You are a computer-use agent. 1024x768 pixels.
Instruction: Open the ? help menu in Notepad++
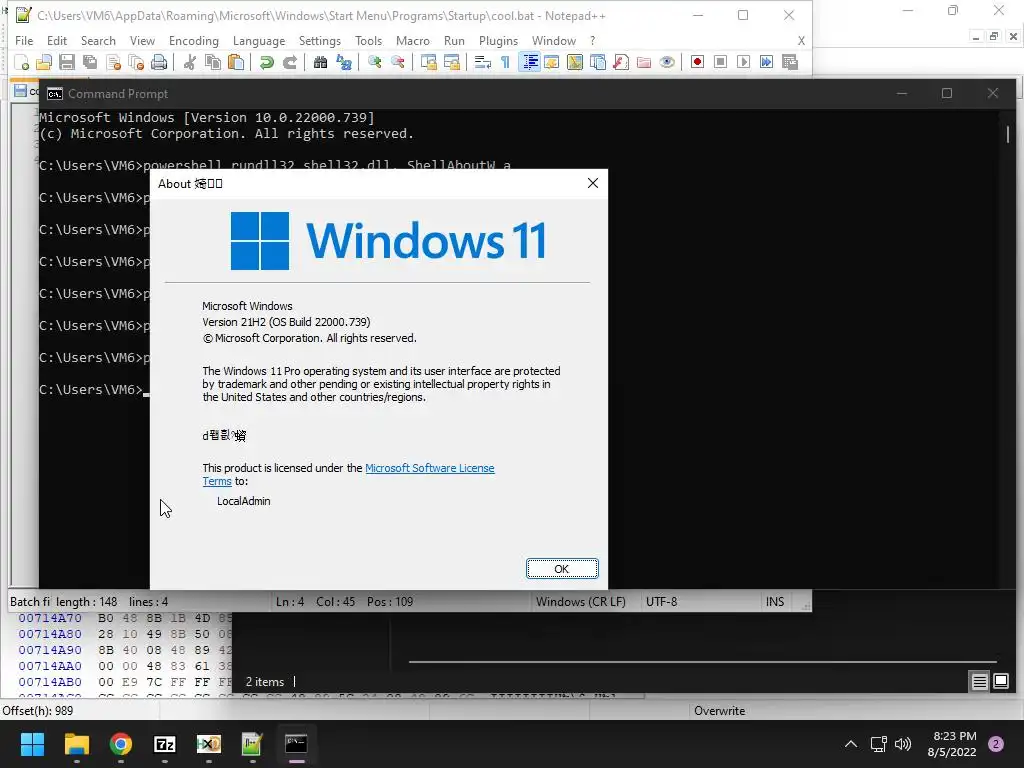[x=592, y=40]
